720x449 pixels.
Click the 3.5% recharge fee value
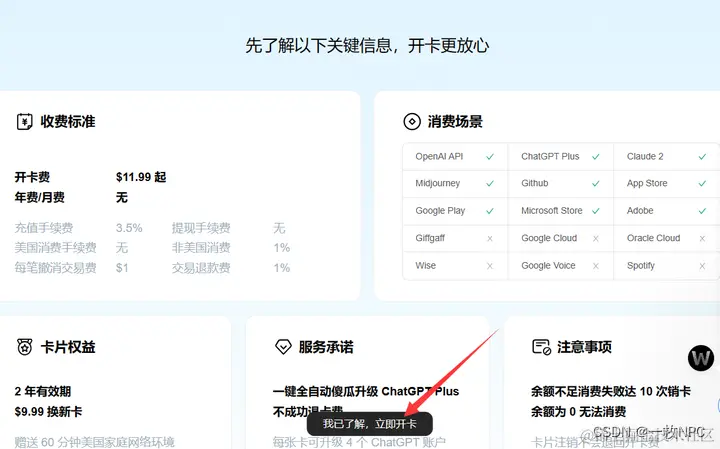[x=129, y=228]
